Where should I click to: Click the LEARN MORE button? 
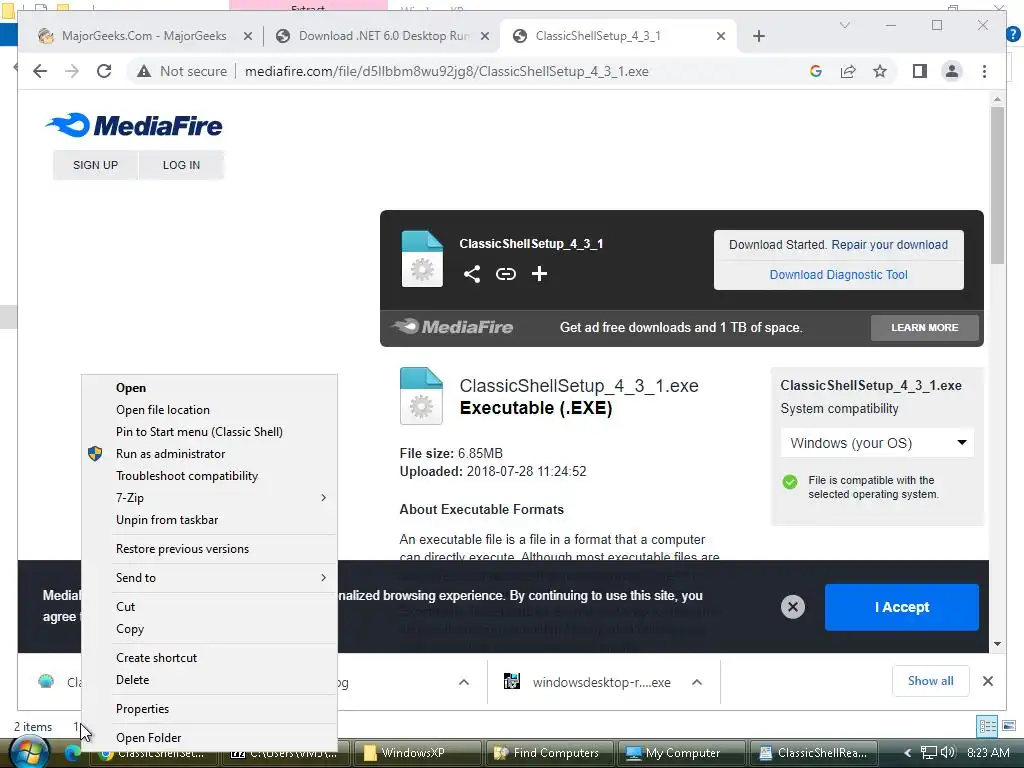[x=925, y=328]
